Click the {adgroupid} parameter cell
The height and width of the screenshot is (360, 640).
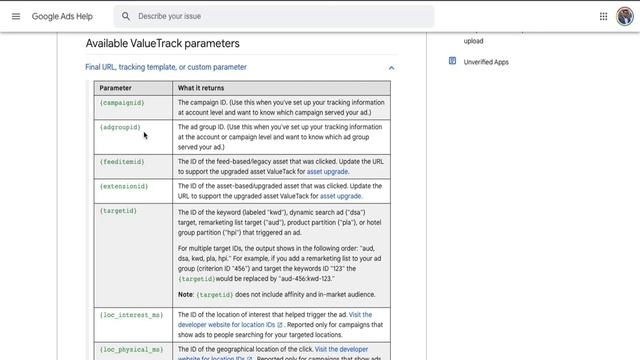point(133,137)
